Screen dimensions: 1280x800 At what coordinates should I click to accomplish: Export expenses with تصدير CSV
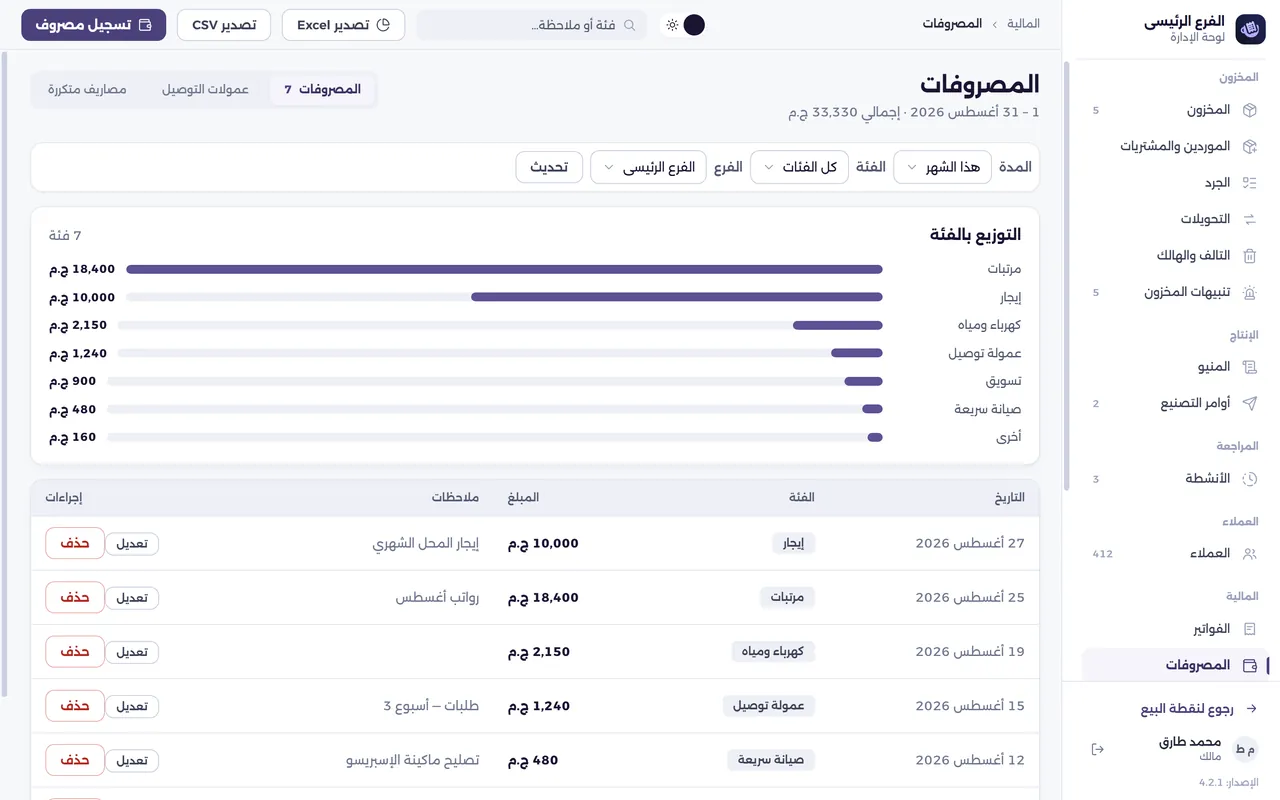224,25
